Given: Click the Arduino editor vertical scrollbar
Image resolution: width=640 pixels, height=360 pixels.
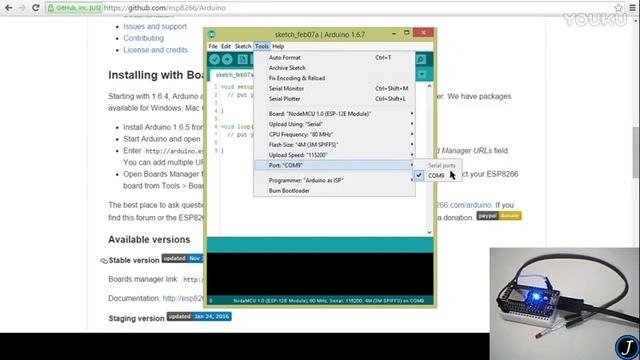Looking at the screenshot, I should click(429, 159).
